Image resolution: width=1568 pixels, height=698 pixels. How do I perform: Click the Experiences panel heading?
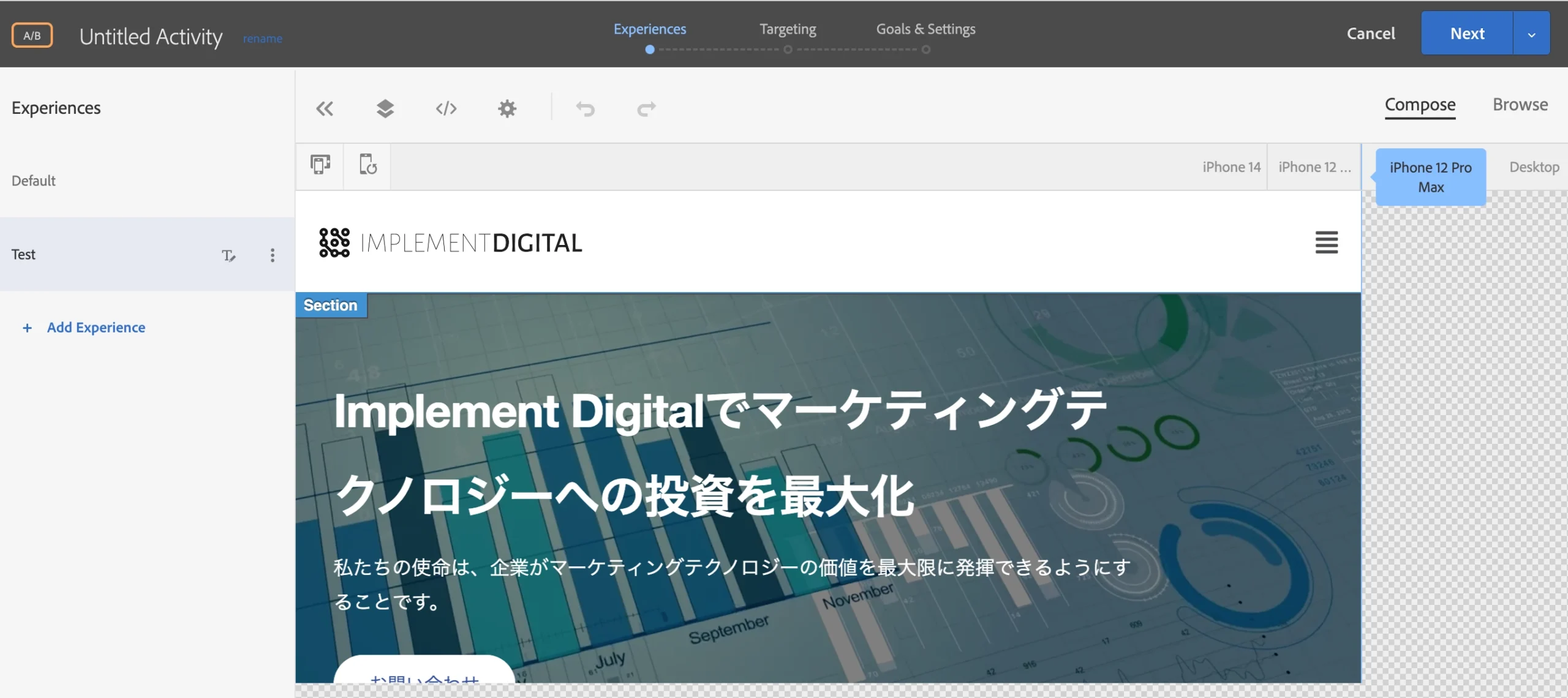click(56, 108)
